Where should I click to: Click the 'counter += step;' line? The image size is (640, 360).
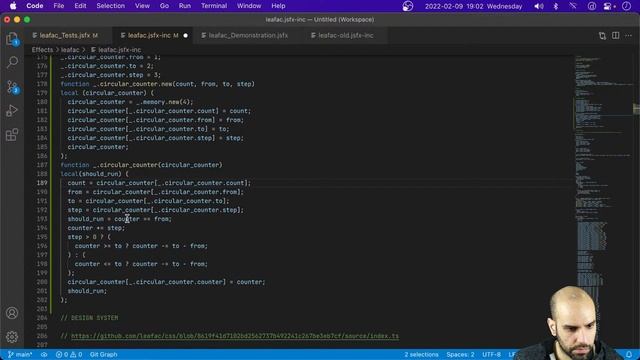click(96, 228)
